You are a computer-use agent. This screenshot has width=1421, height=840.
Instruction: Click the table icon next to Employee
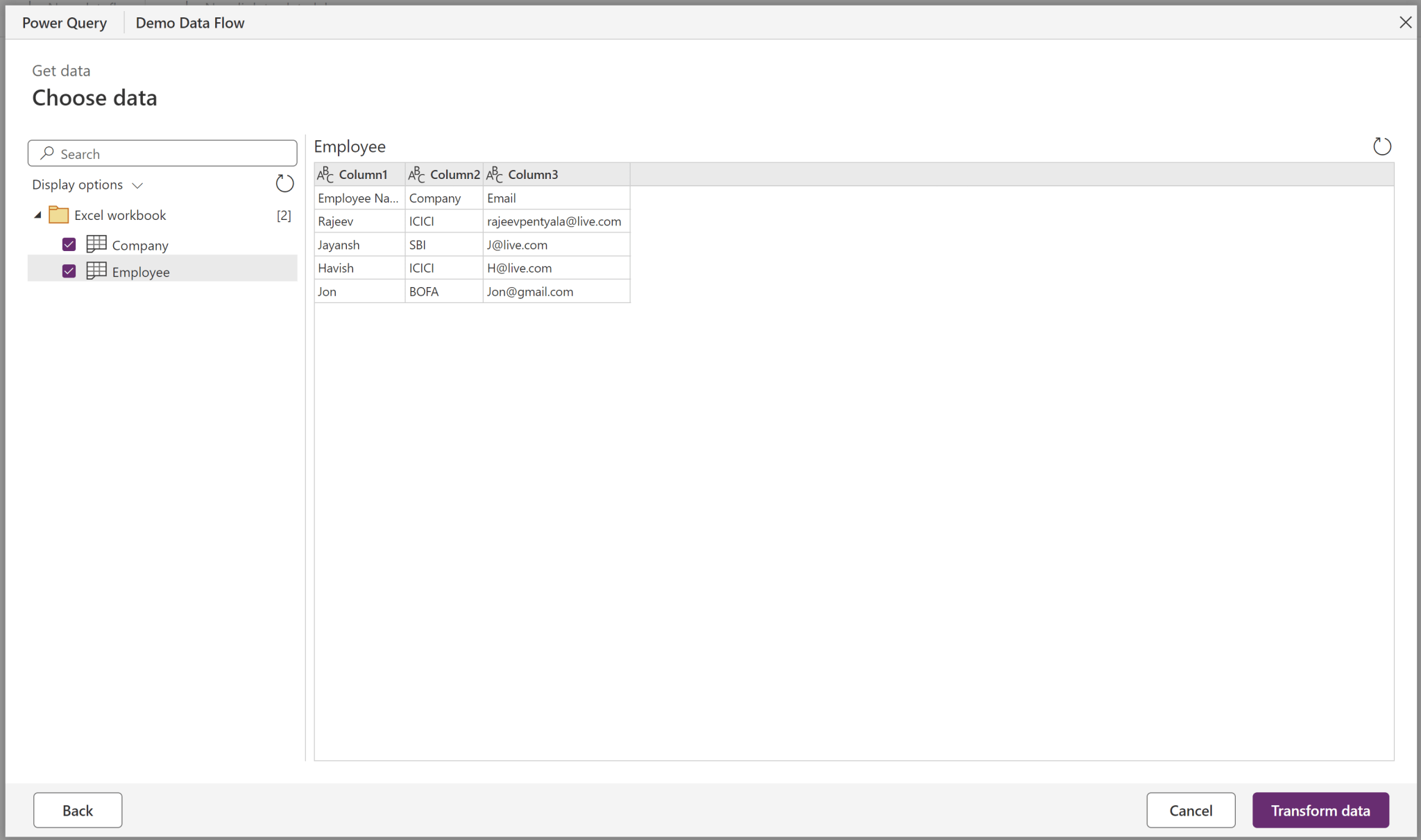tap(96, 271)
